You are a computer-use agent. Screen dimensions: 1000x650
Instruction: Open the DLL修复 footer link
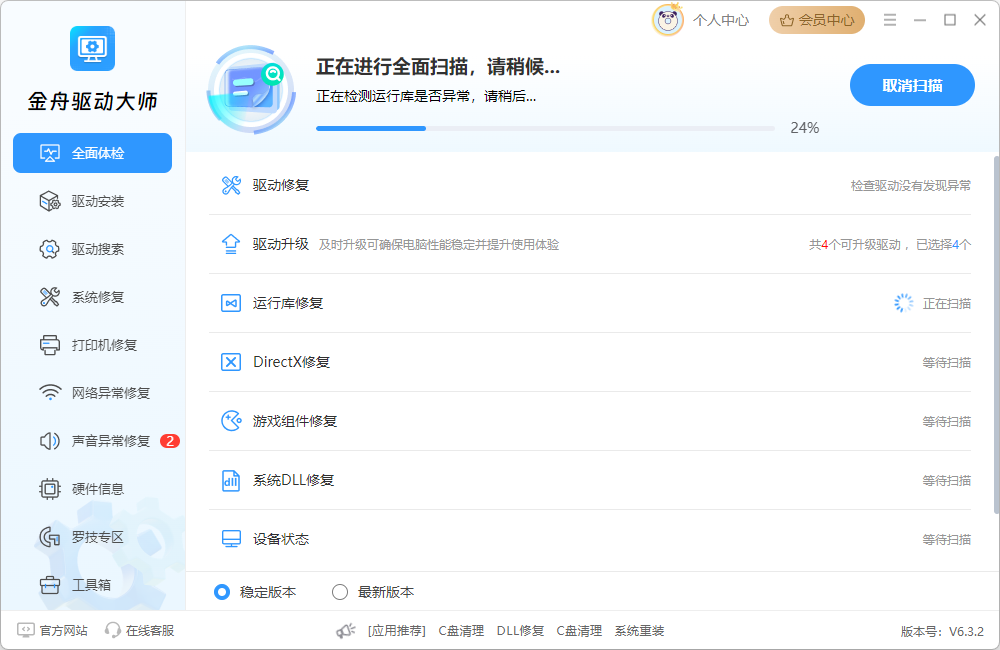pos(520,631)
